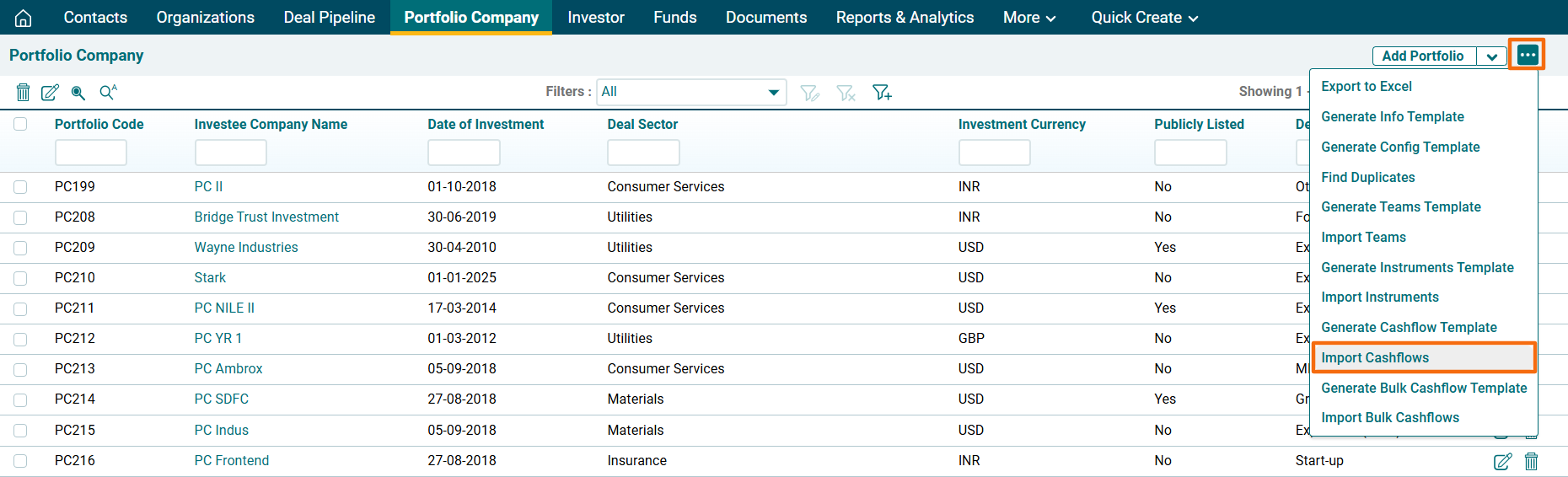Click the three-dot more actions button
This screenshot has width=1568, height=477.
1527,56
